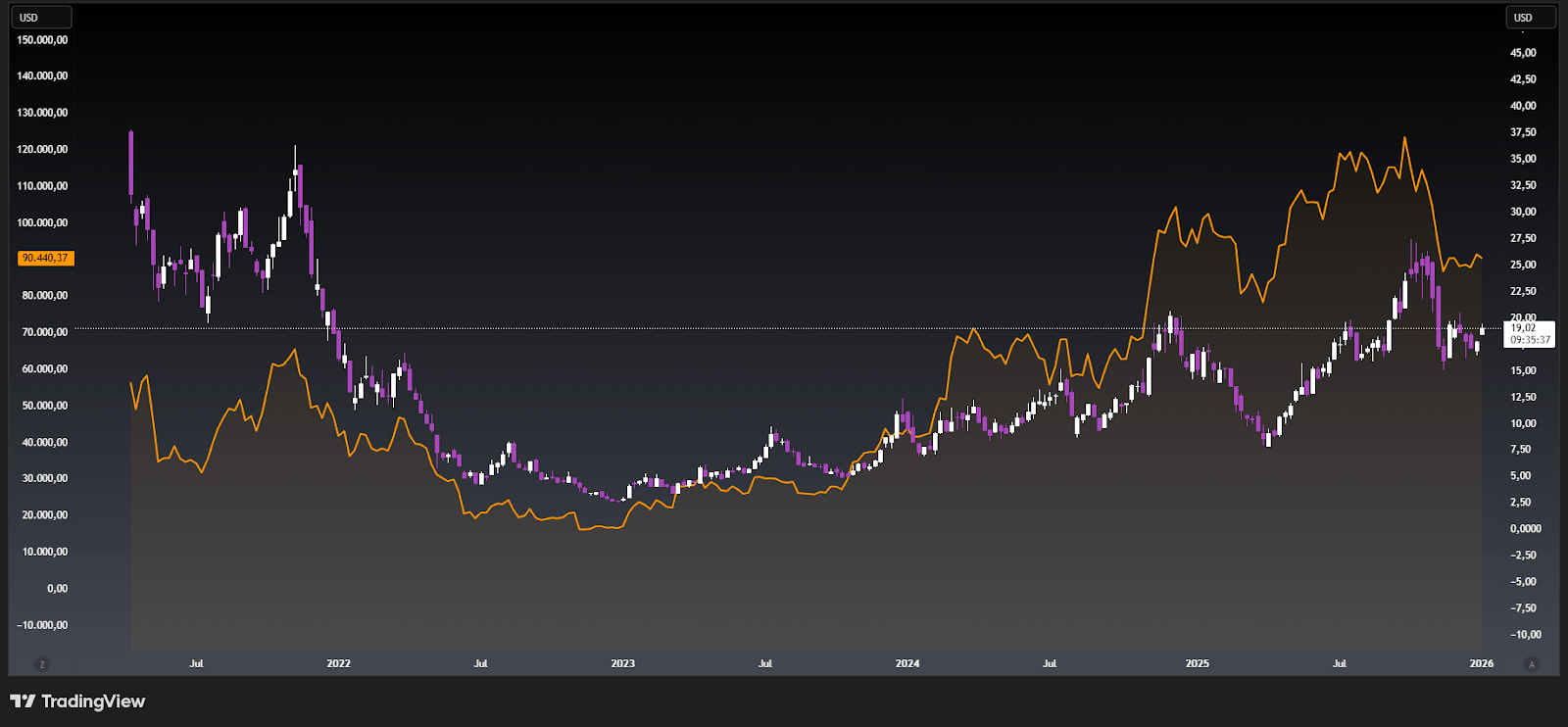Viewport: 1568px width, 727px height.
Task: Click the −10.000,00 left axis label
Action: click(42, 625)
